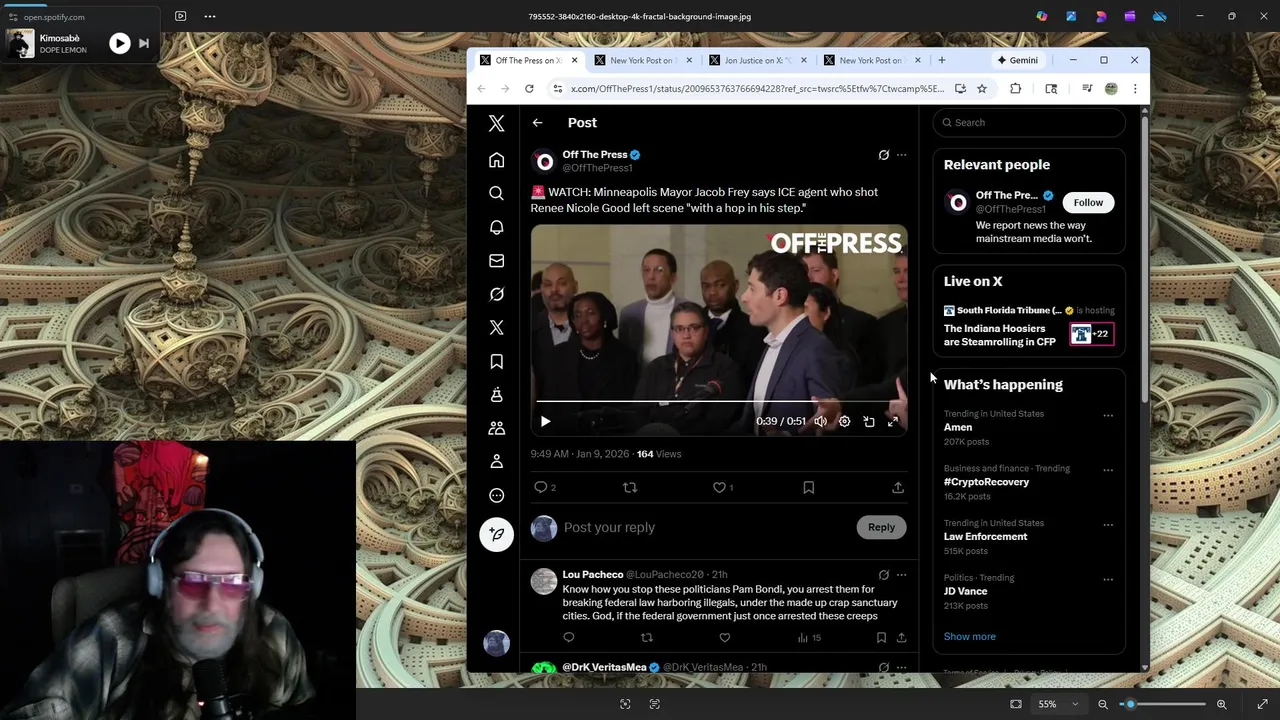Click the Reply button
This screenshot has width=1280, height=720.
881,528
